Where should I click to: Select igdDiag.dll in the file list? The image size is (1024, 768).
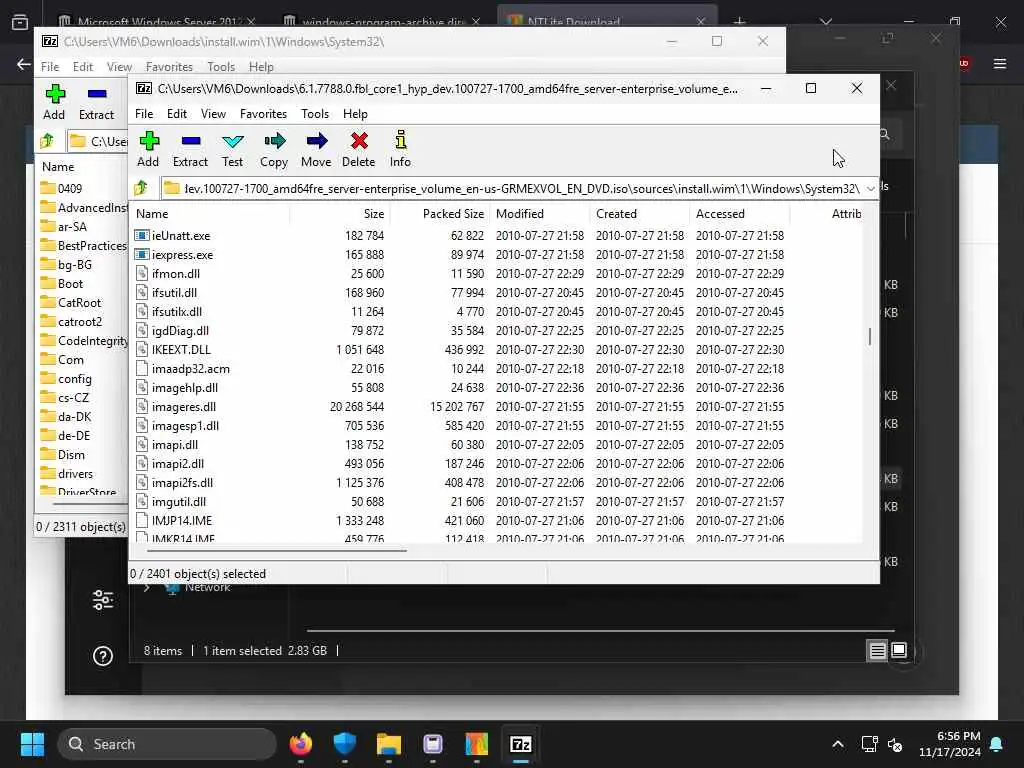[180, 330]
